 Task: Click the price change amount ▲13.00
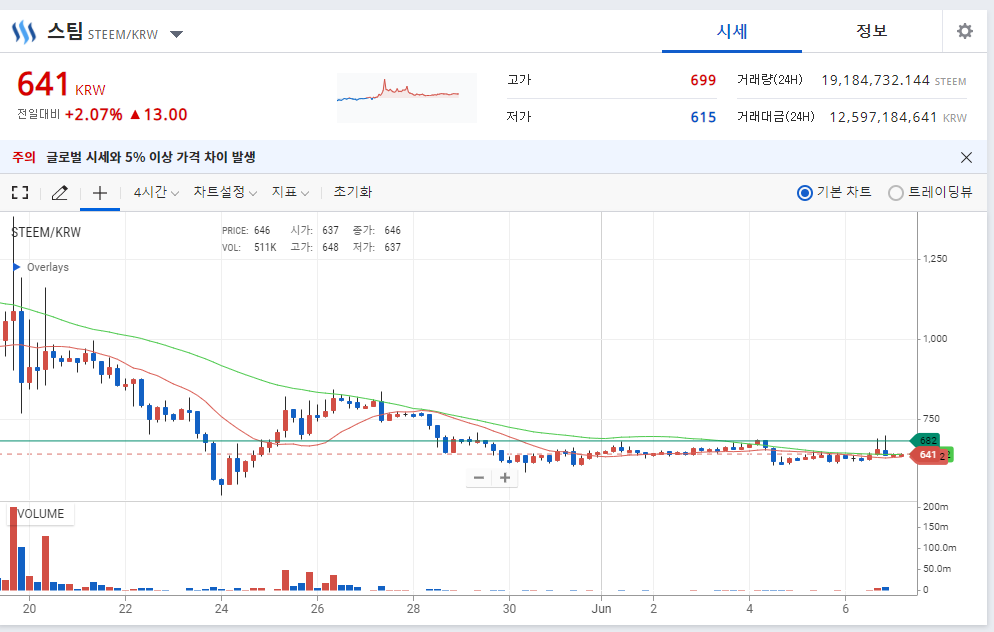coord(158,115)
